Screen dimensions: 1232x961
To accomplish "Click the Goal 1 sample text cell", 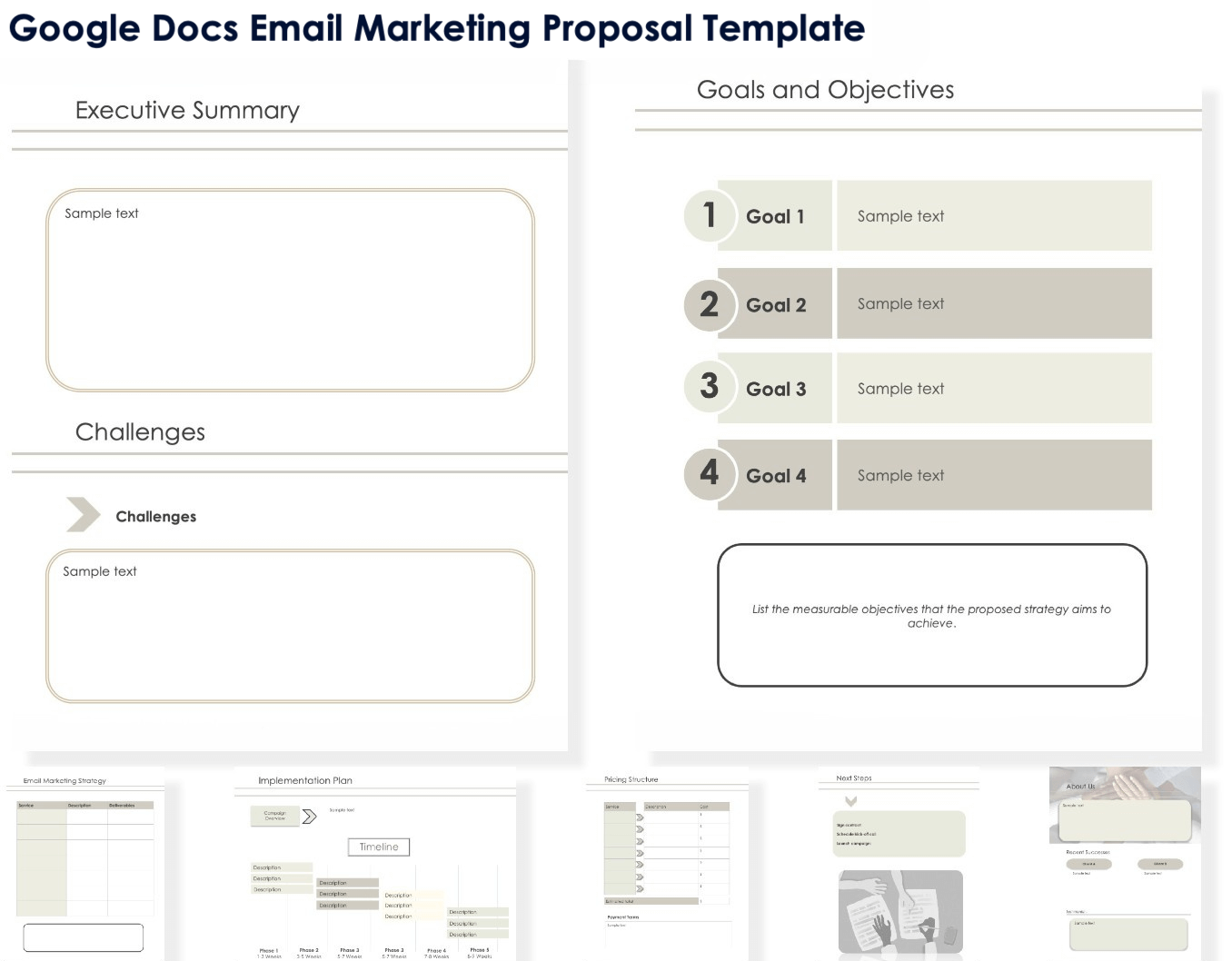I will click(994, 215).
